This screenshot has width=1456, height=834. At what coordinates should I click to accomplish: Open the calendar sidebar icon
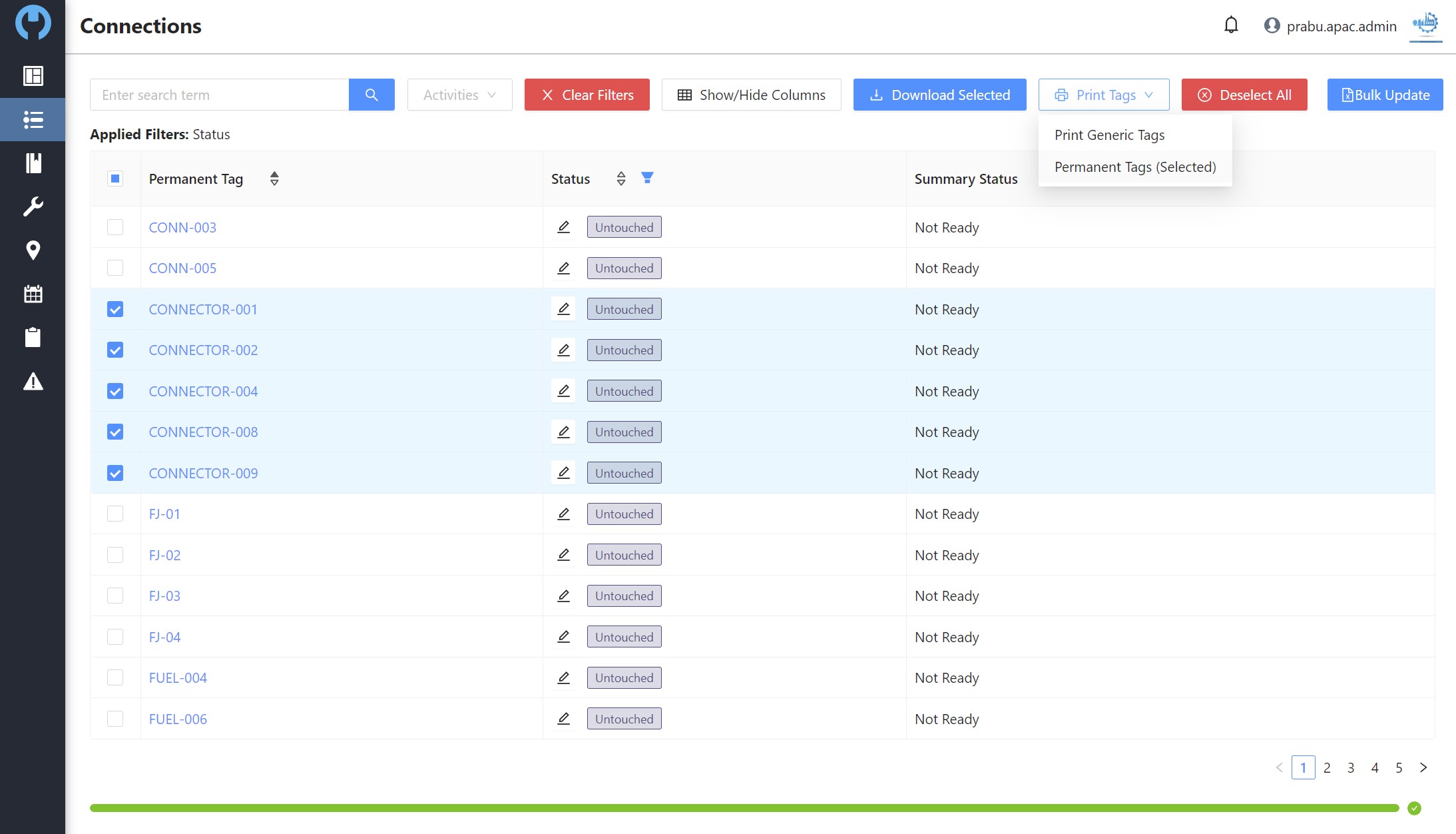[33, 294]
